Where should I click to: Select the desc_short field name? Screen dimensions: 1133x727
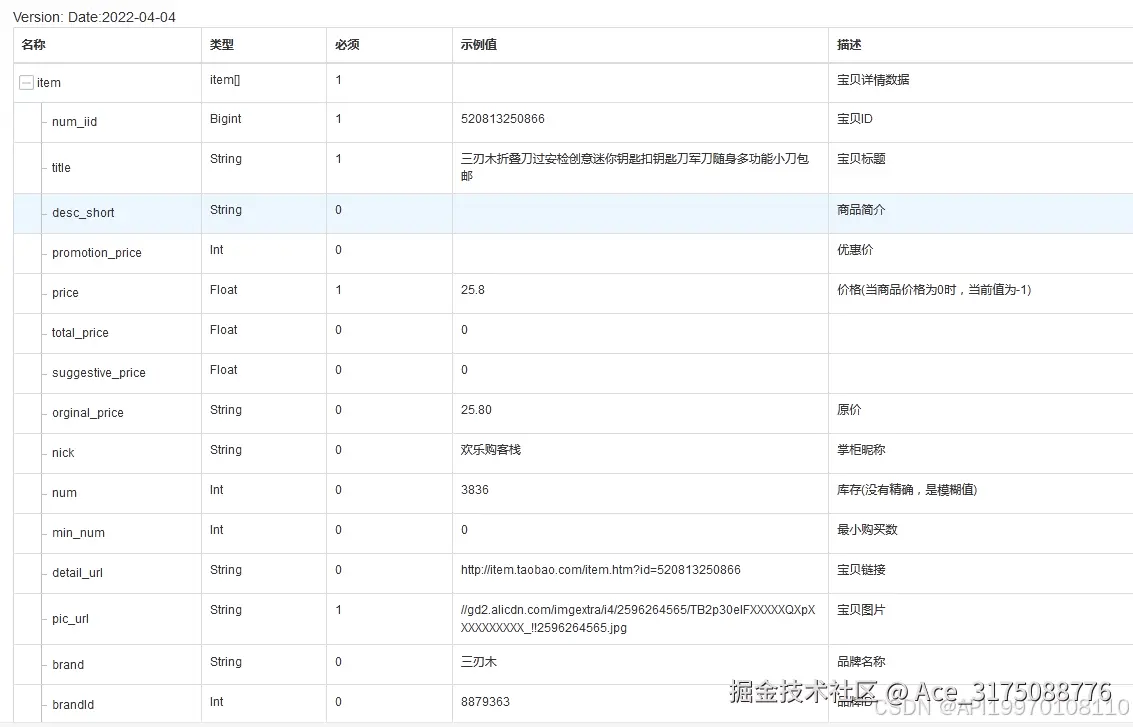pyautogui.click(x=83, y=212)
